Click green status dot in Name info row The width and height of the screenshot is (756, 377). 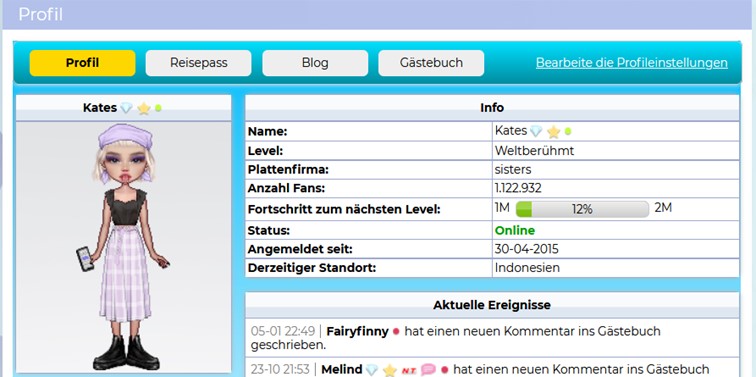click(x=567, y=131)
